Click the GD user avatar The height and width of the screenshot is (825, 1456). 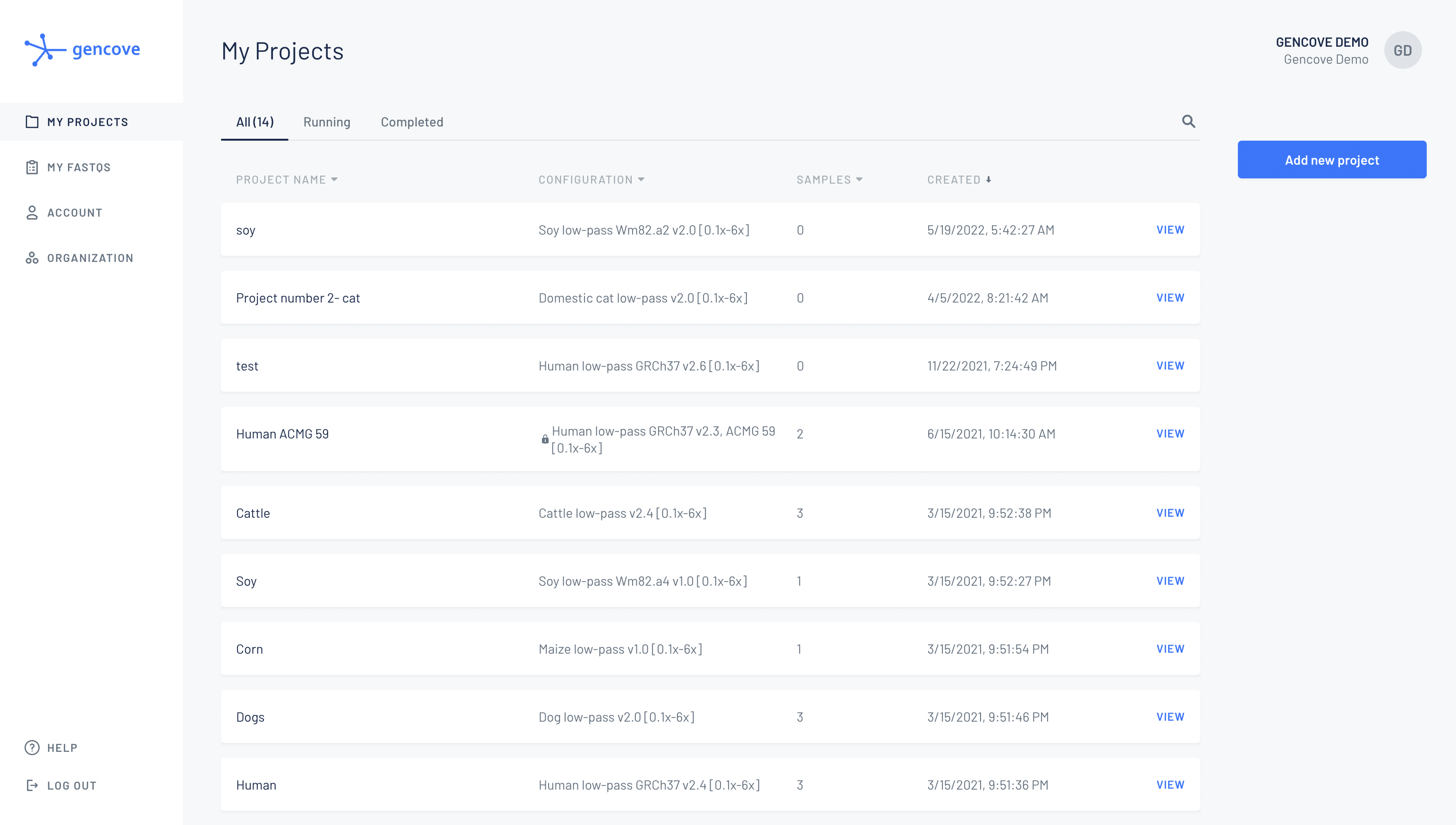click(1403, 50)
